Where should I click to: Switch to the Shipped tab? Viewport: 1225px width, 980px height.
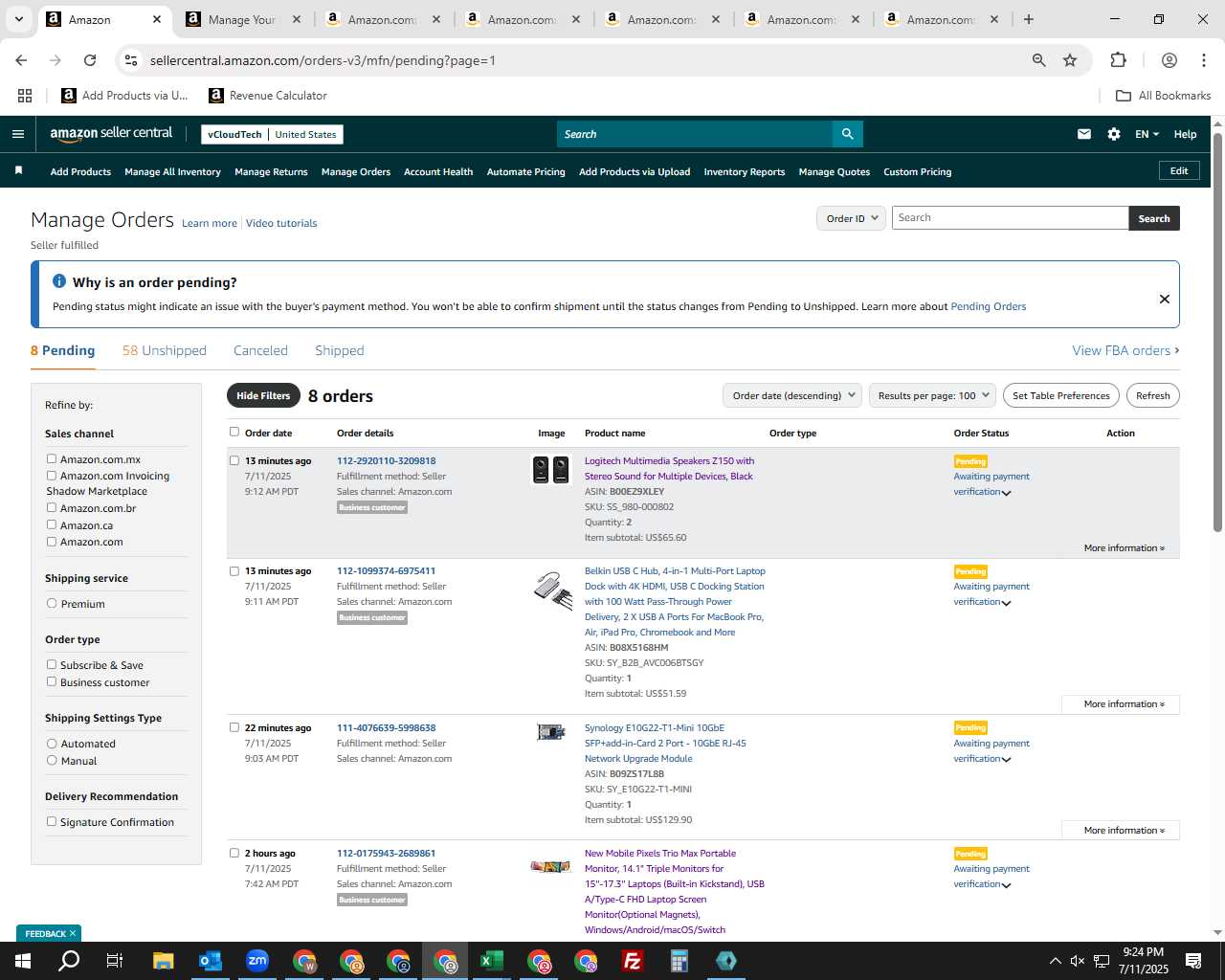coord(340,350)
